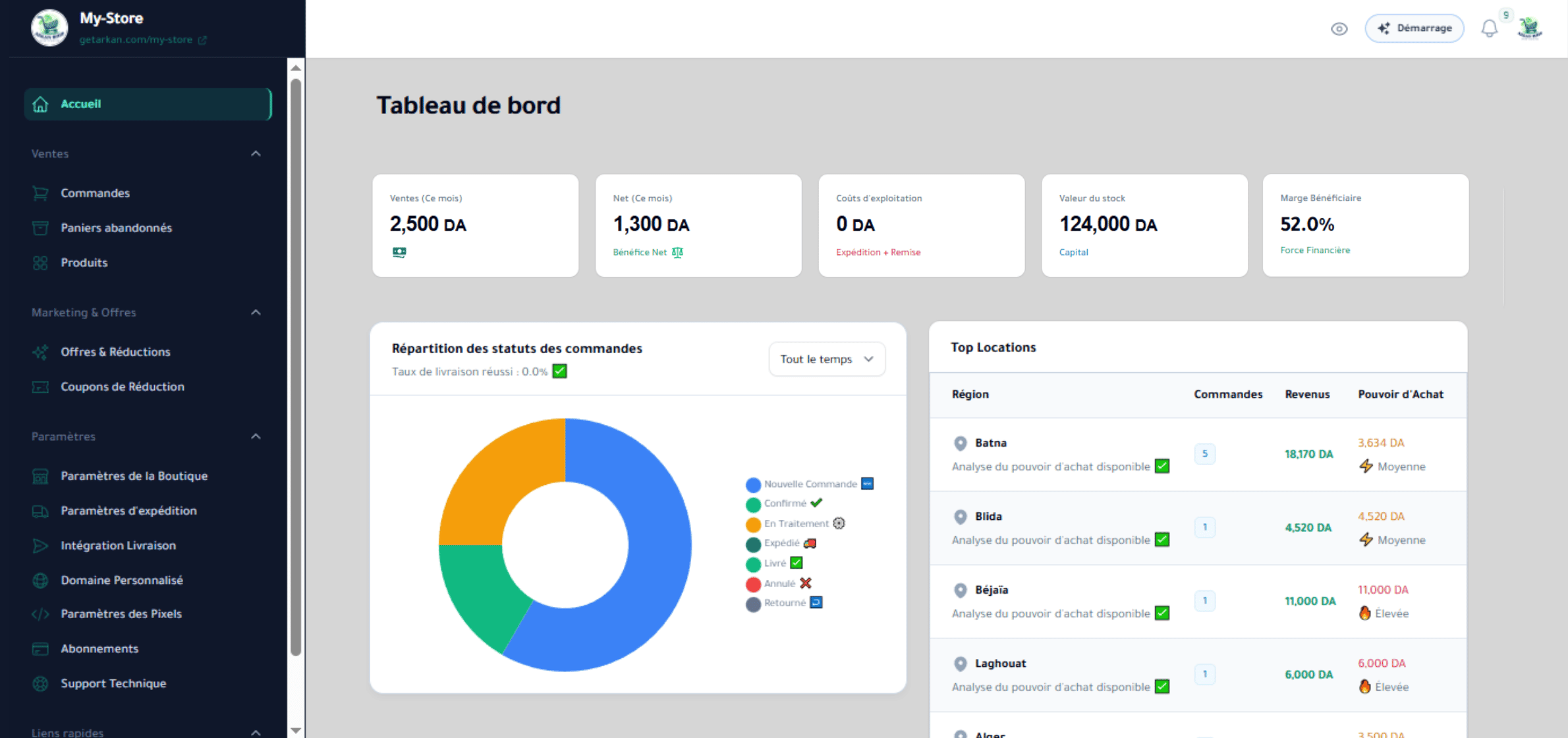The height and width of the screenshot is (738, 1568).
Task: Click the Accueil home icon
Action: click(40, 104)
